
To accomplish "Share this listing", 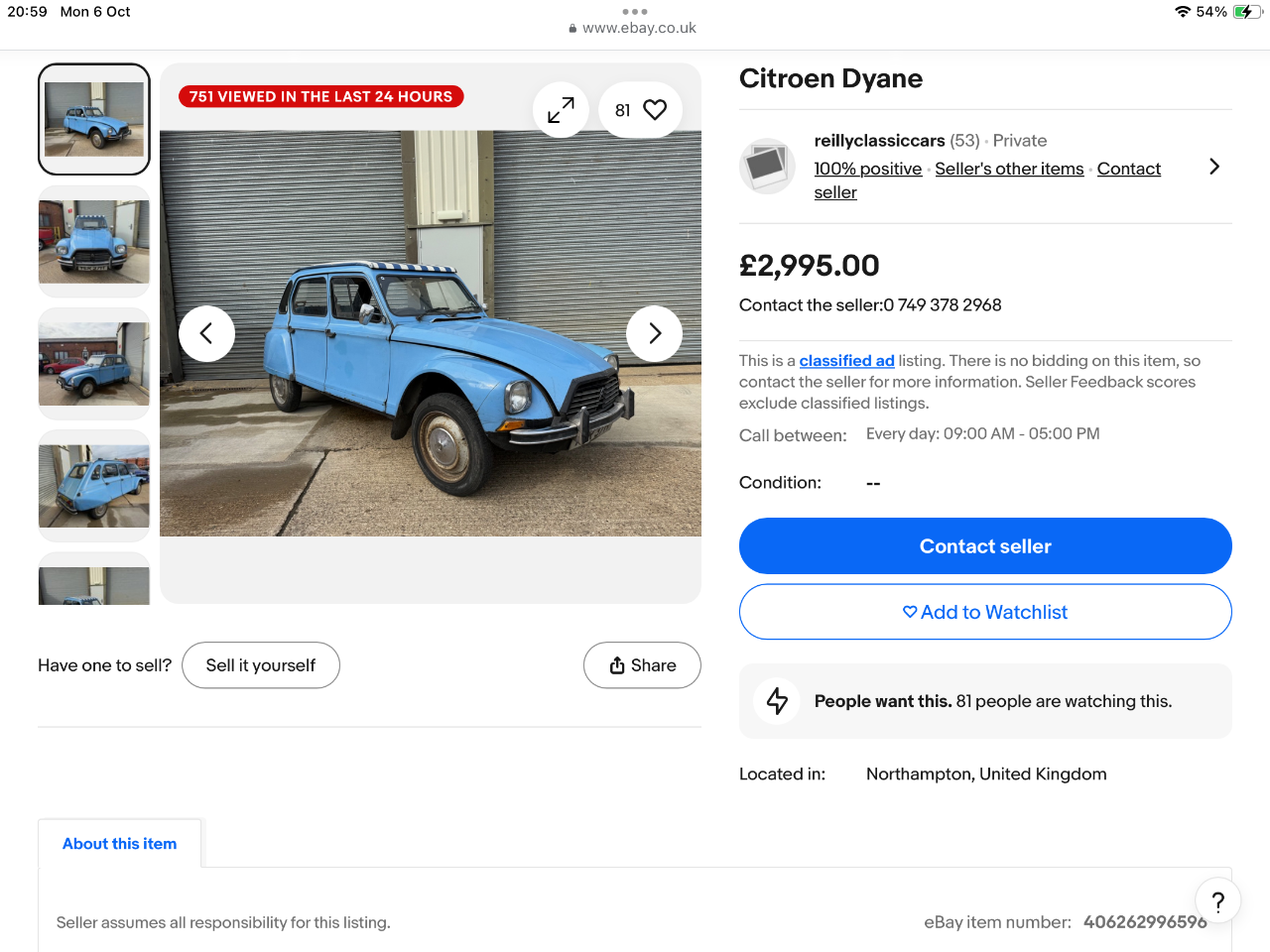I will (642, 665).
